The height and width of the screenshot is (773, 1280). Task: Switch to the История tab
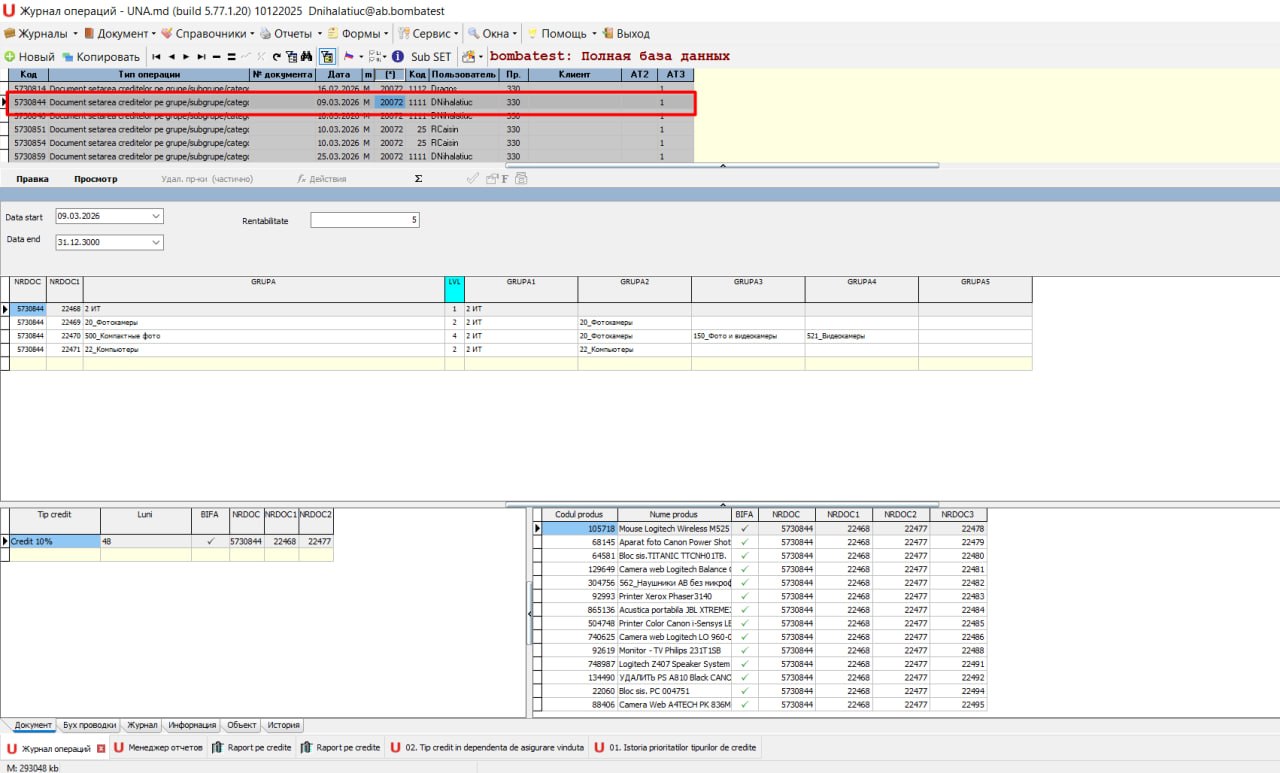[283, 725]
